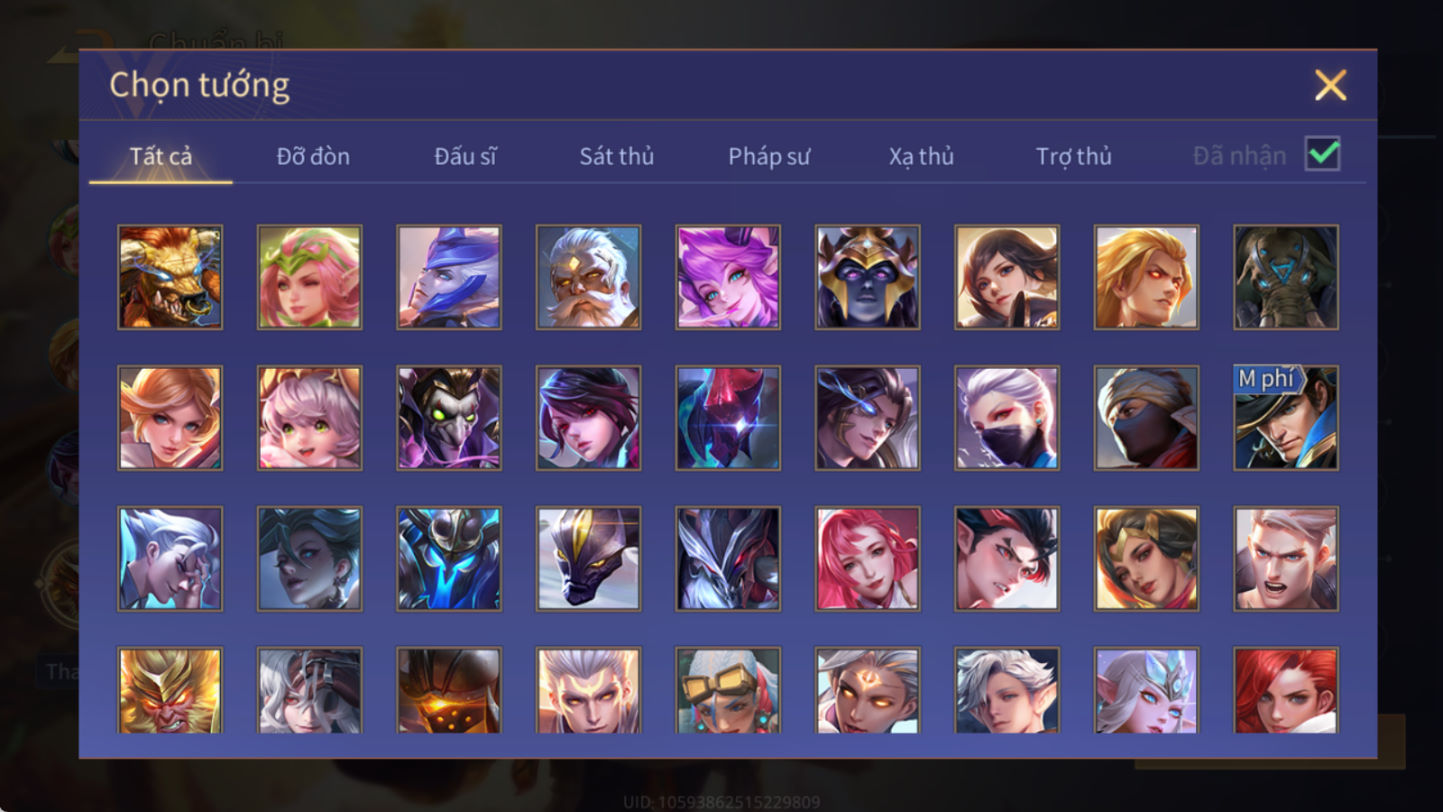
Task: Filter heroes by 'Sát thủ' tab
Action: point(617,156)
